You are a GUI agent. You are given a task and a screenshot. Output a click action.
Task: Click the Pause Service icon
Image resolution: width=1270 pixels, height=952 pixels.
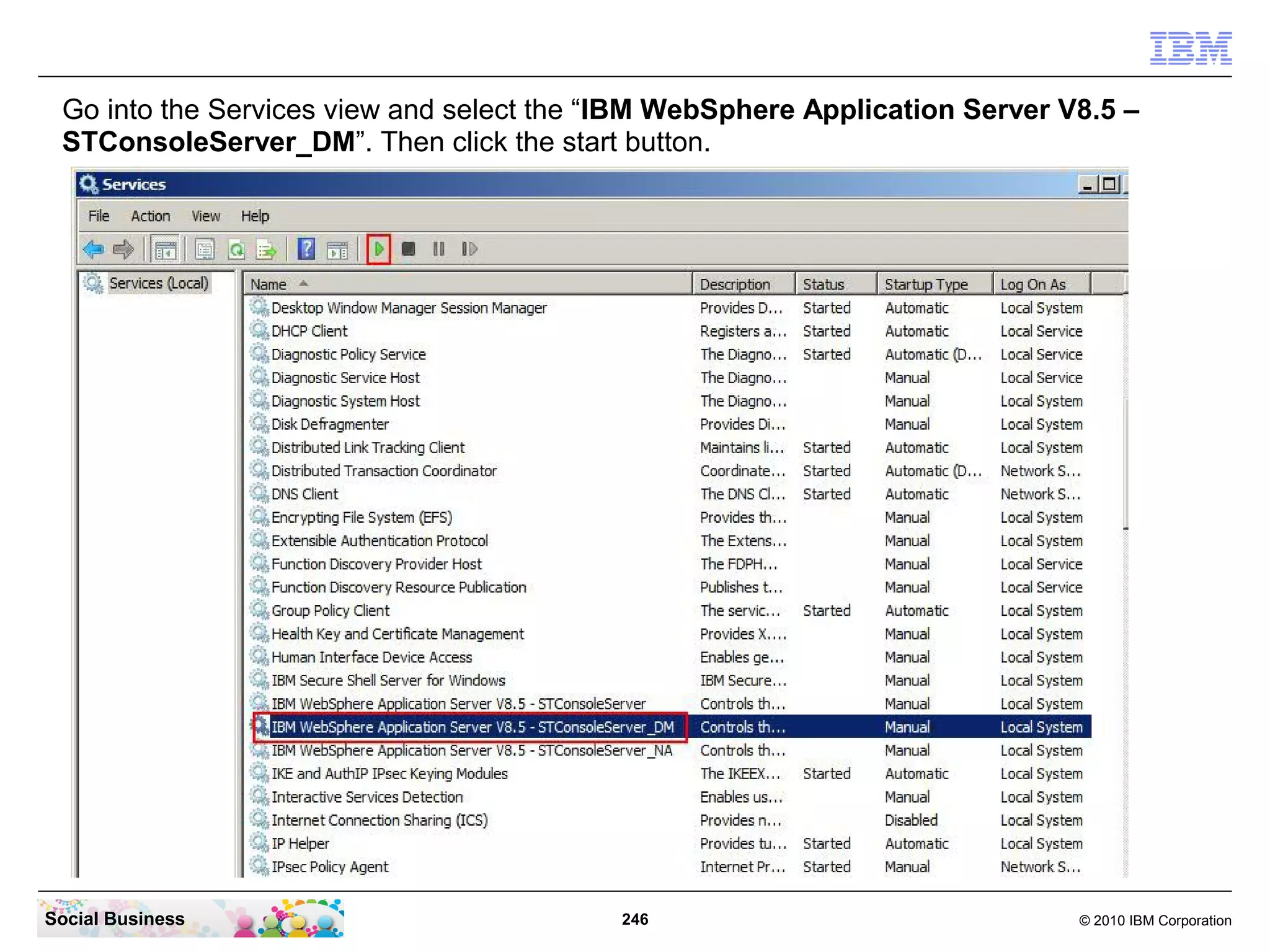pyautogui.click(x=438, y=249)
